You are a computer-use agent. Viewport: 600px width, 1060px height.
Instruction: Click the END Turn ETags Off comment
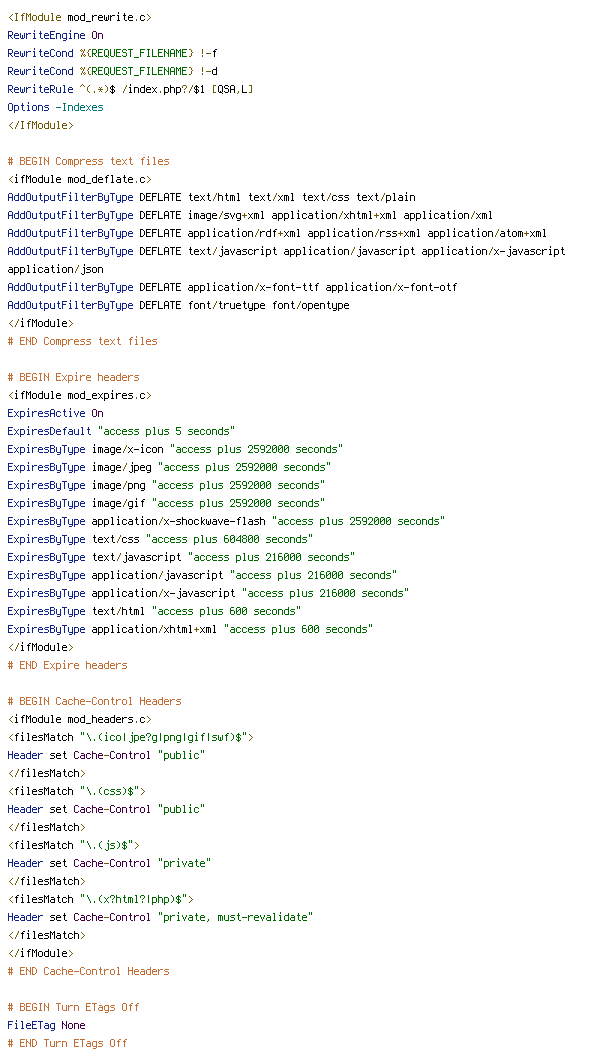click(x=68, y=1043)
